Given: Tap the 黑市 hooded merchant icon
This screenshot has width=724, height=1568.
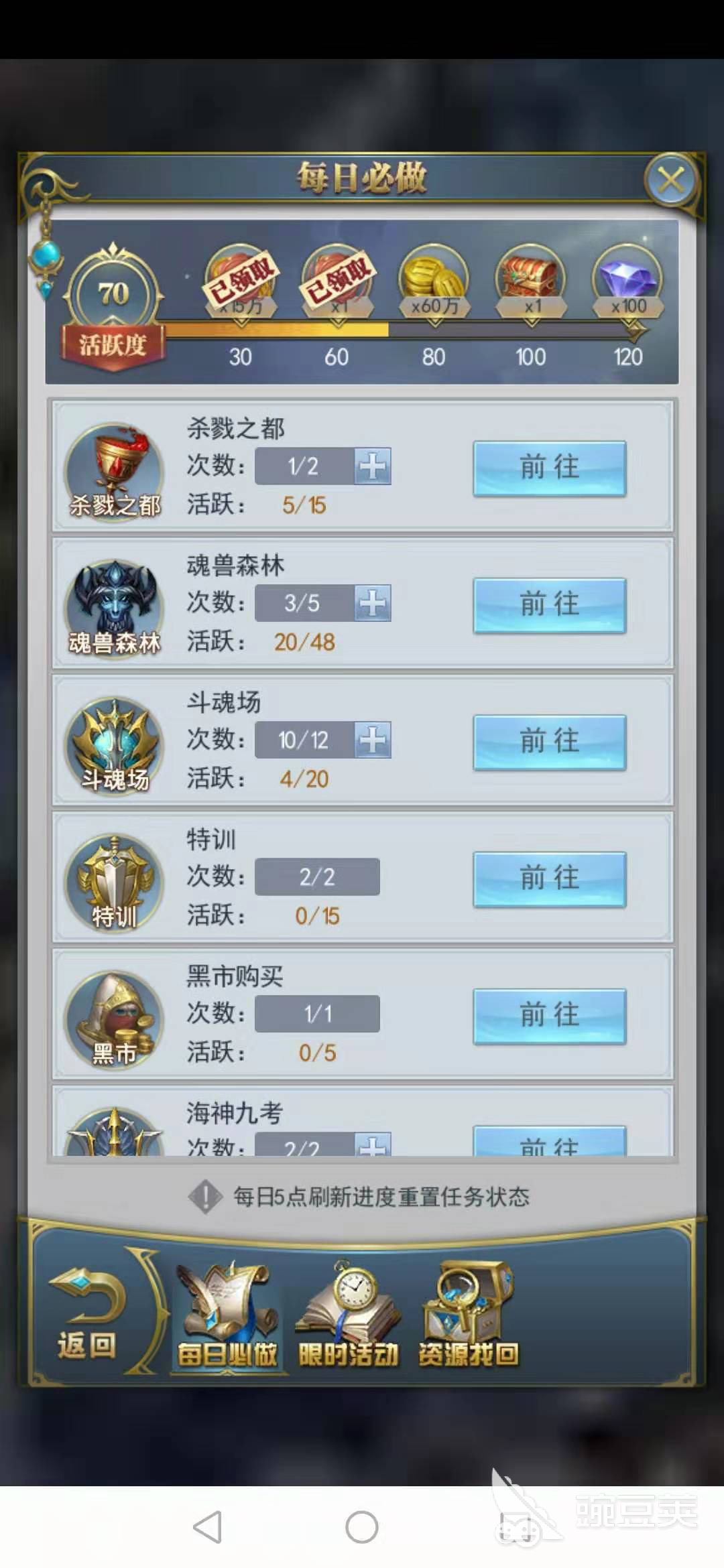Looking at the screenshot, I should point(114,1019).
